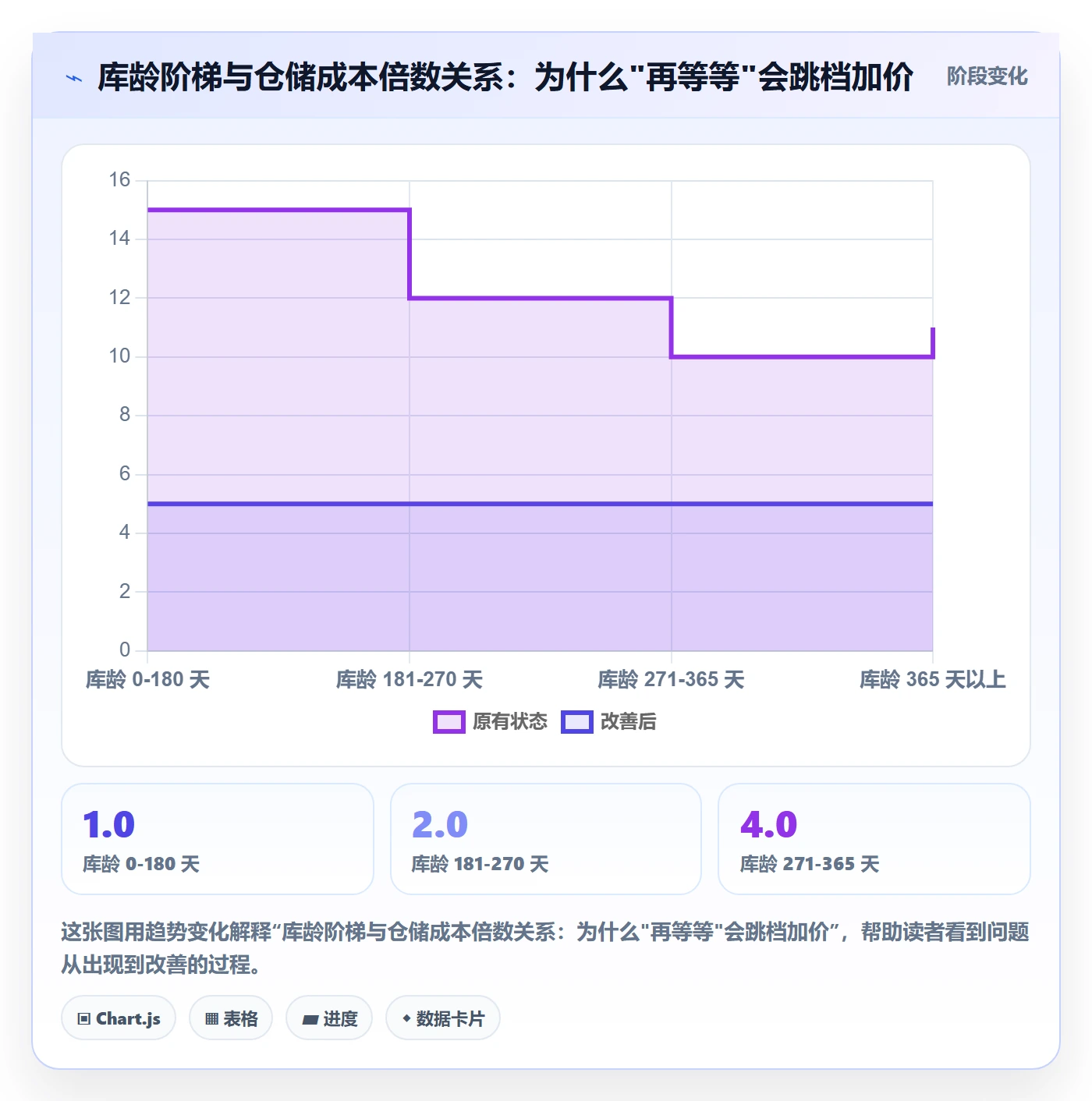Click the description paragraph starting 这张图用趋势变化
Image resolution: width=1092 pixels, height=1101 pixels.
pyautogui.click(x=545, y=948)
